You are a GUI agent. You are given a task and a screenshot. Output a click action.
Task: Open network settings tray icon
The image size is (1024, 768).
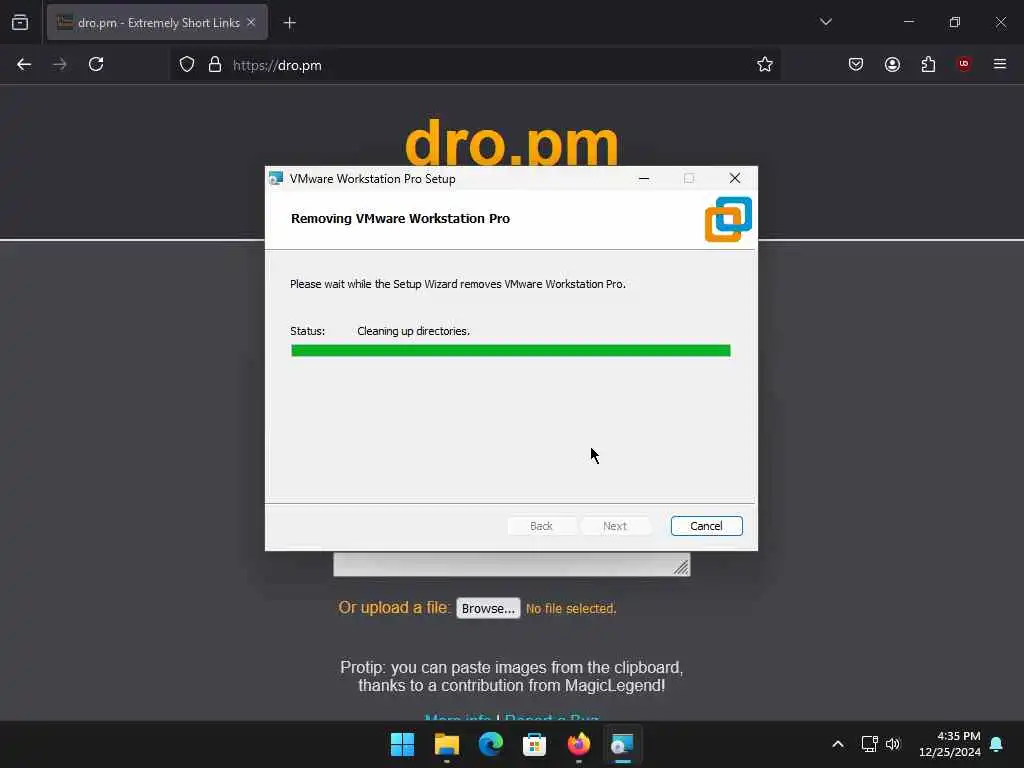pos(869,744)
